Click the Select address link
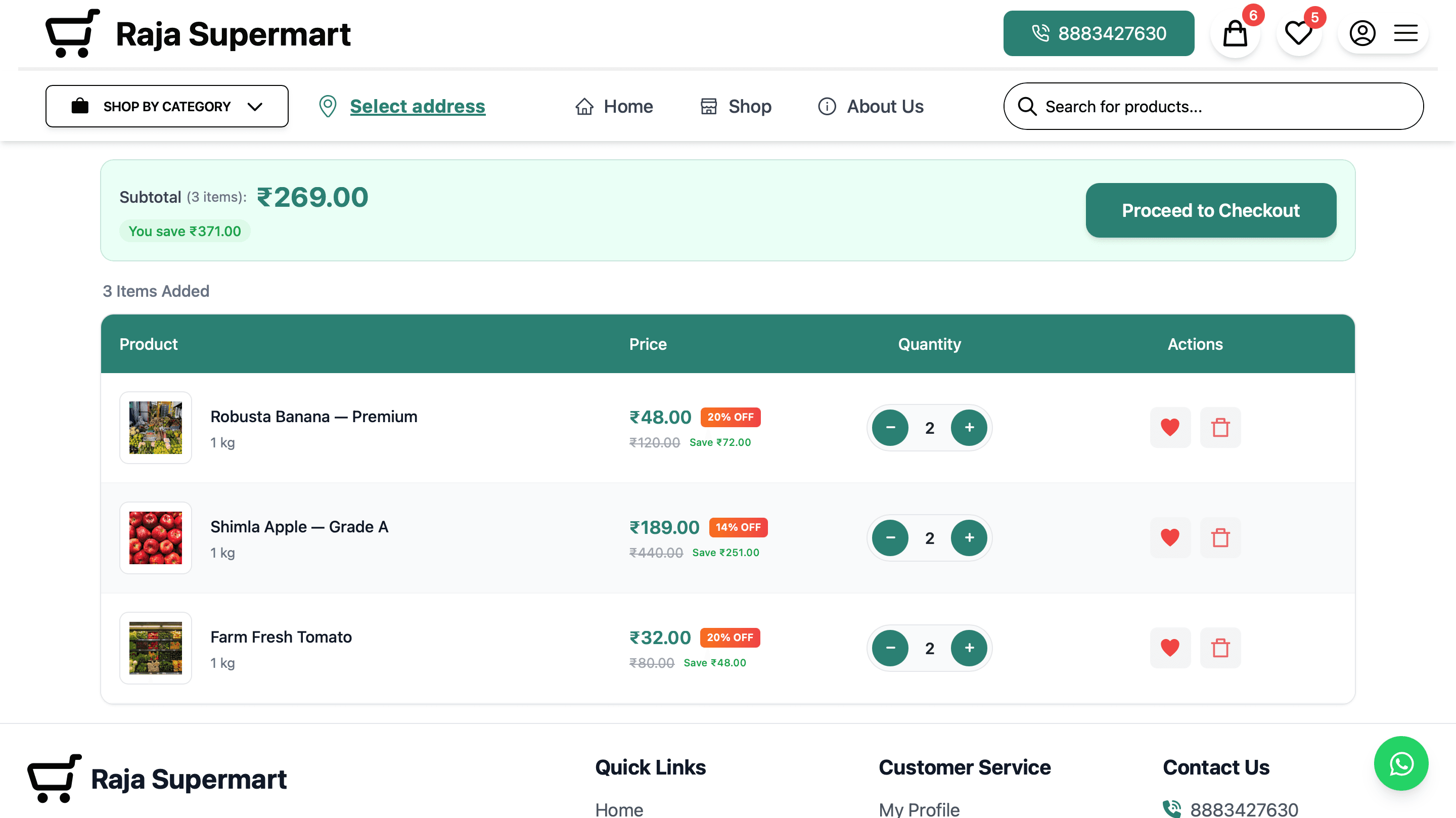The image size is (1456, 818). click(x=418, y=106)
